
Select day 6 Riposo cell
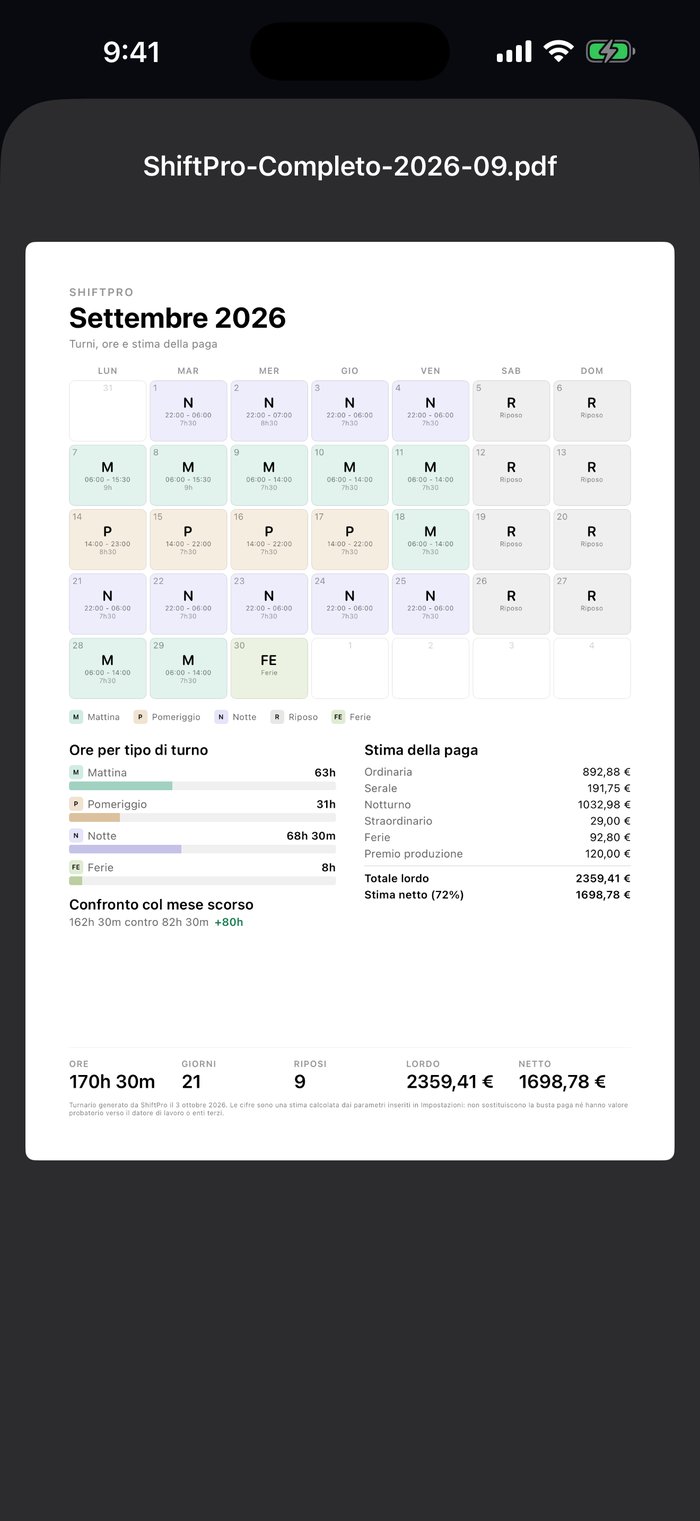click(592, 410)
